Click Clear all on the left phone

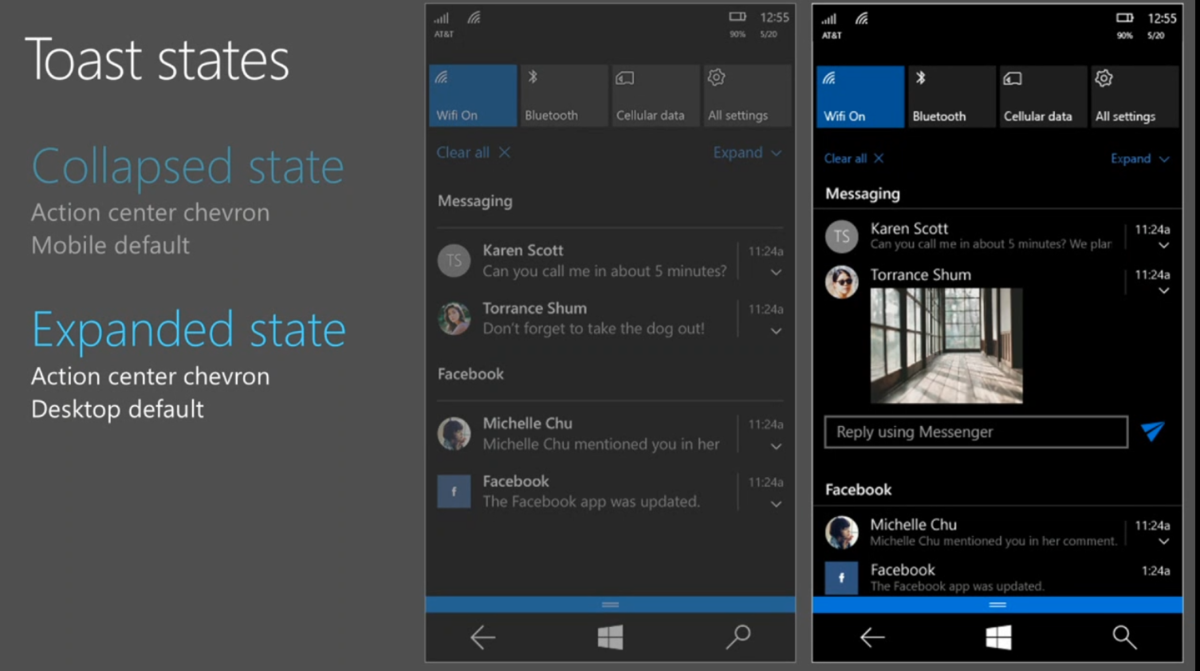point(473,153)
